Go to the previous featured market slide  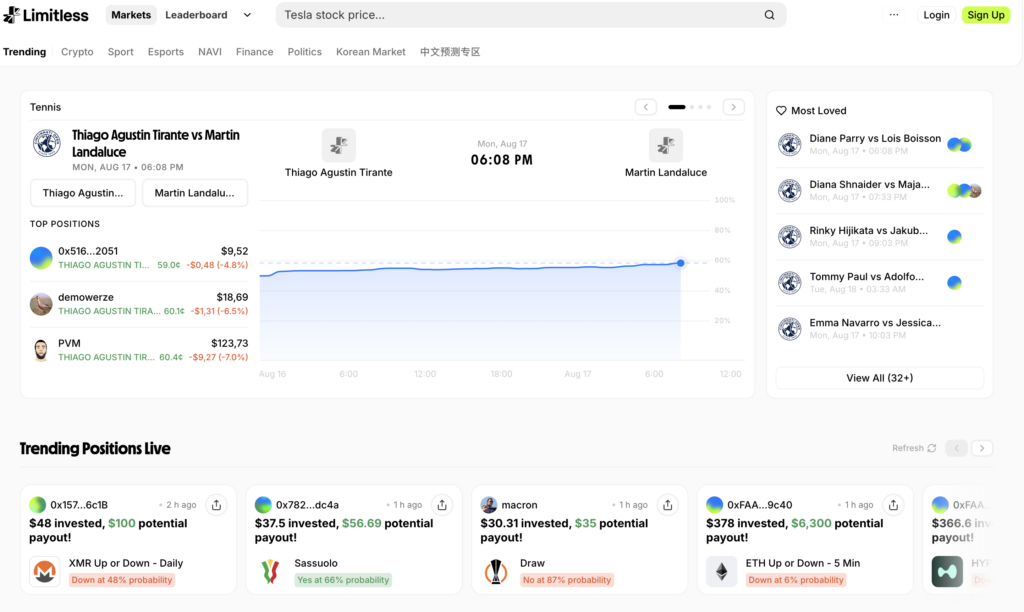646,107
